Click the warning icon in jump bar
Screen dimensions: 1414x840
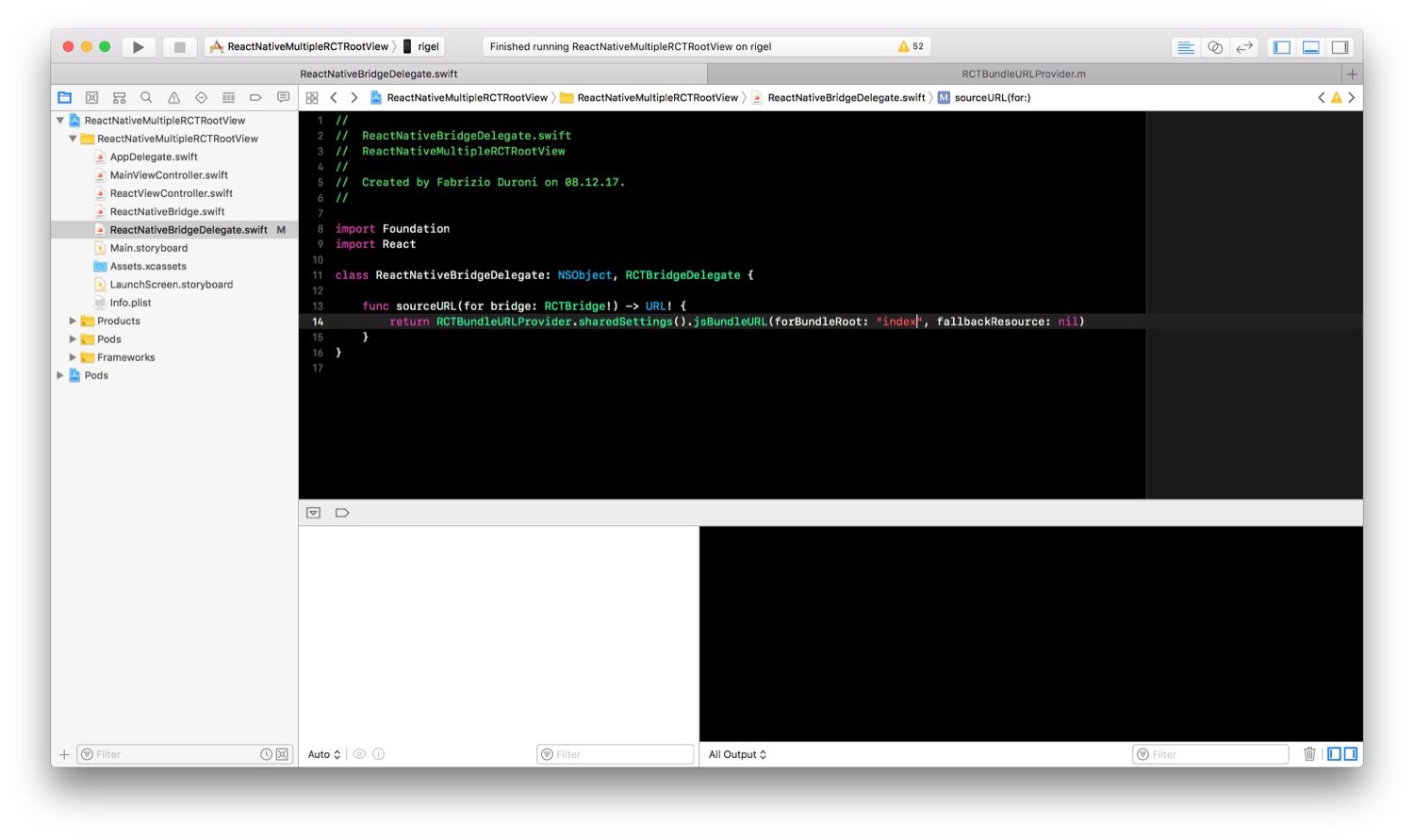pos(1336,97)
